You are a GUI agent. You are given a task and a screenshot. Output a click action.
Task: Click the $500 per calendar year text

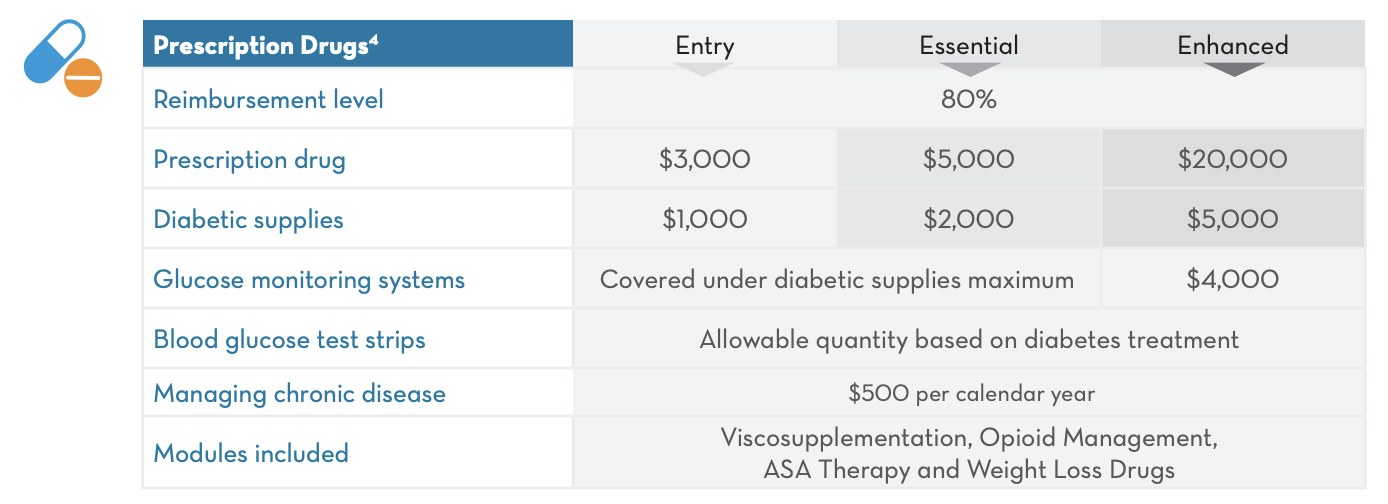pos(971,394)
